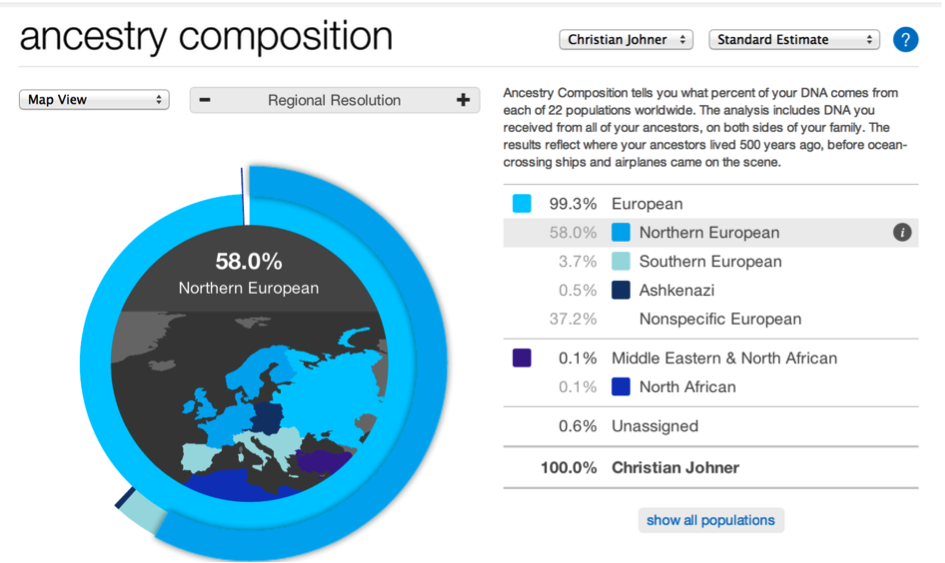The height and width of the screenshot is (563, 945).
Task: Click the European light blue legend swatch
Action: coord(521,204)
